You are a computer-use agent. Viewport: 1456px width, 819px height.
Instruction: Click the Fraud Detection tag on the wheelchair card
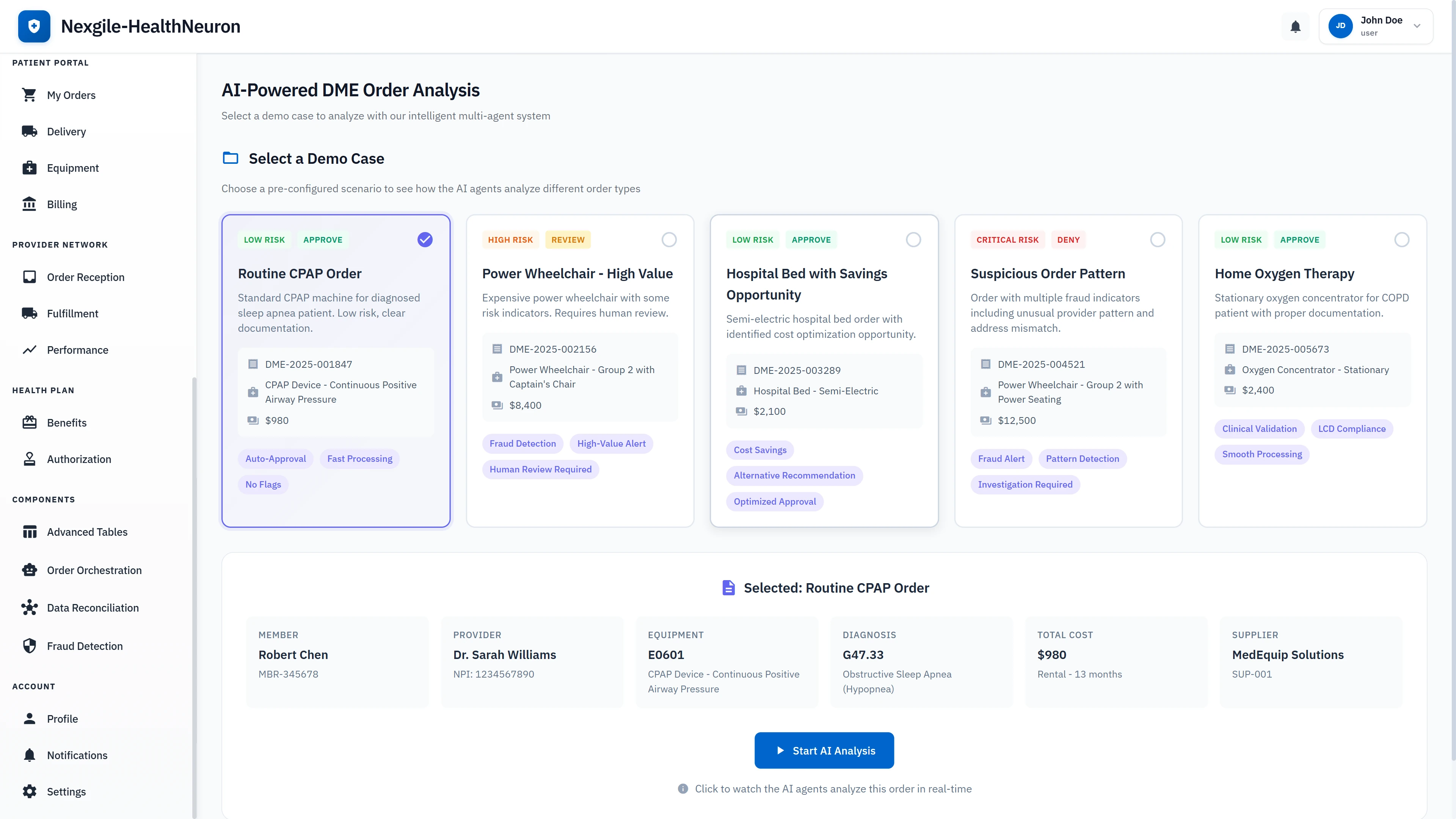pos(522,443)
